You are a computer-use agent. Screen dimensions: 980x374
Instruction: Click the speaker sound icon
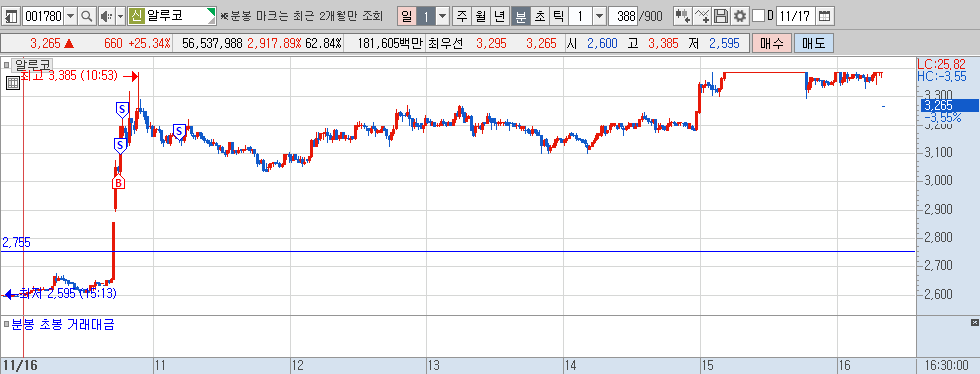[x=106, y=16]
